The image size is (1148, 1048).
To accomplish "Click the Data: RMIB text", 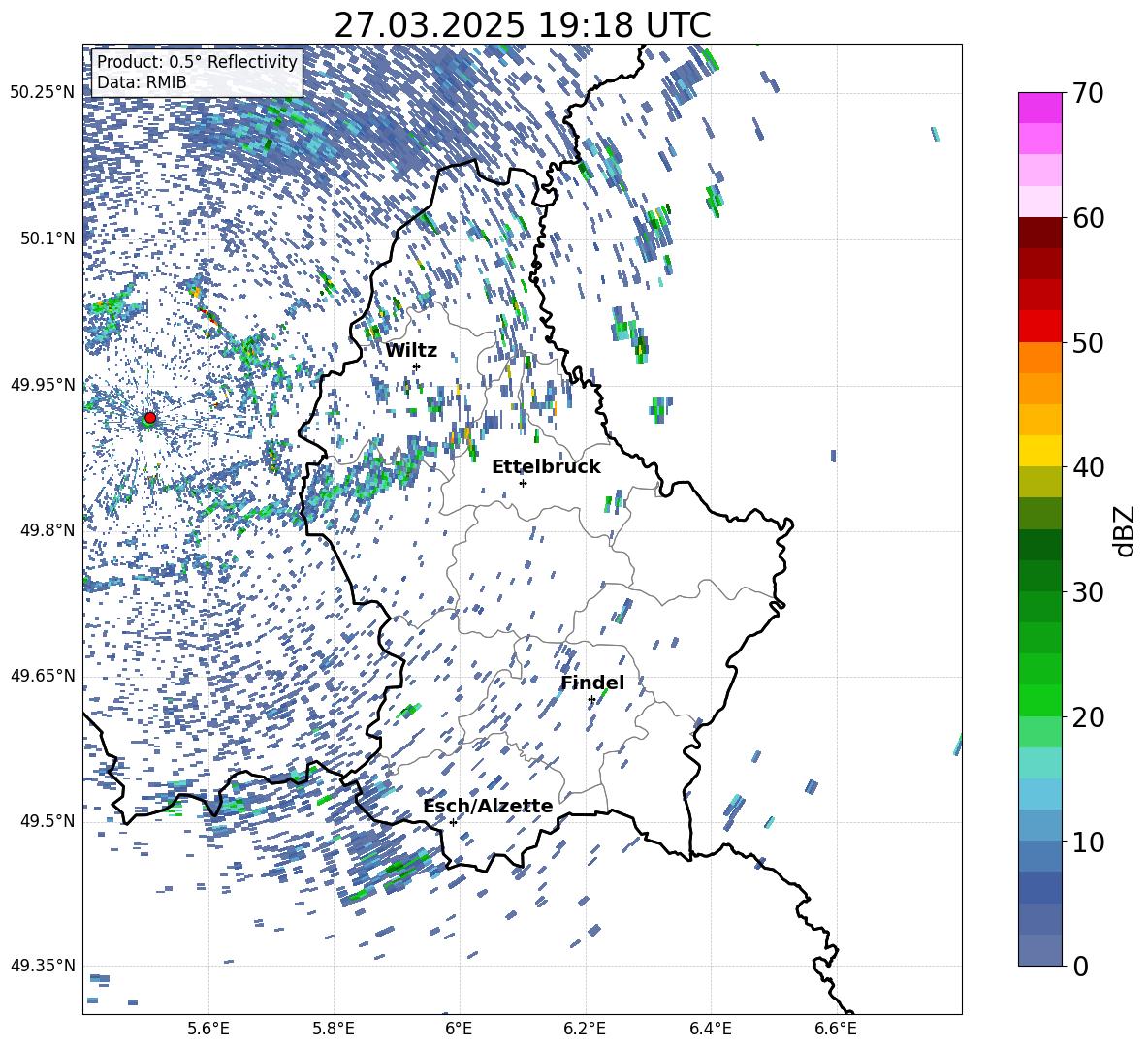I will 142,82.
